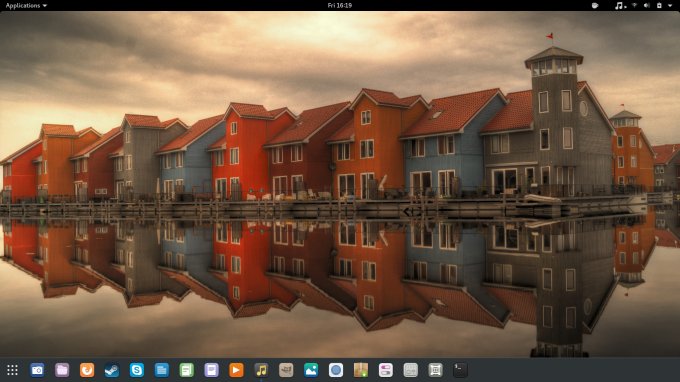Launch the tweak tool switches icon
680x382 pixels.
pos(386,370)
